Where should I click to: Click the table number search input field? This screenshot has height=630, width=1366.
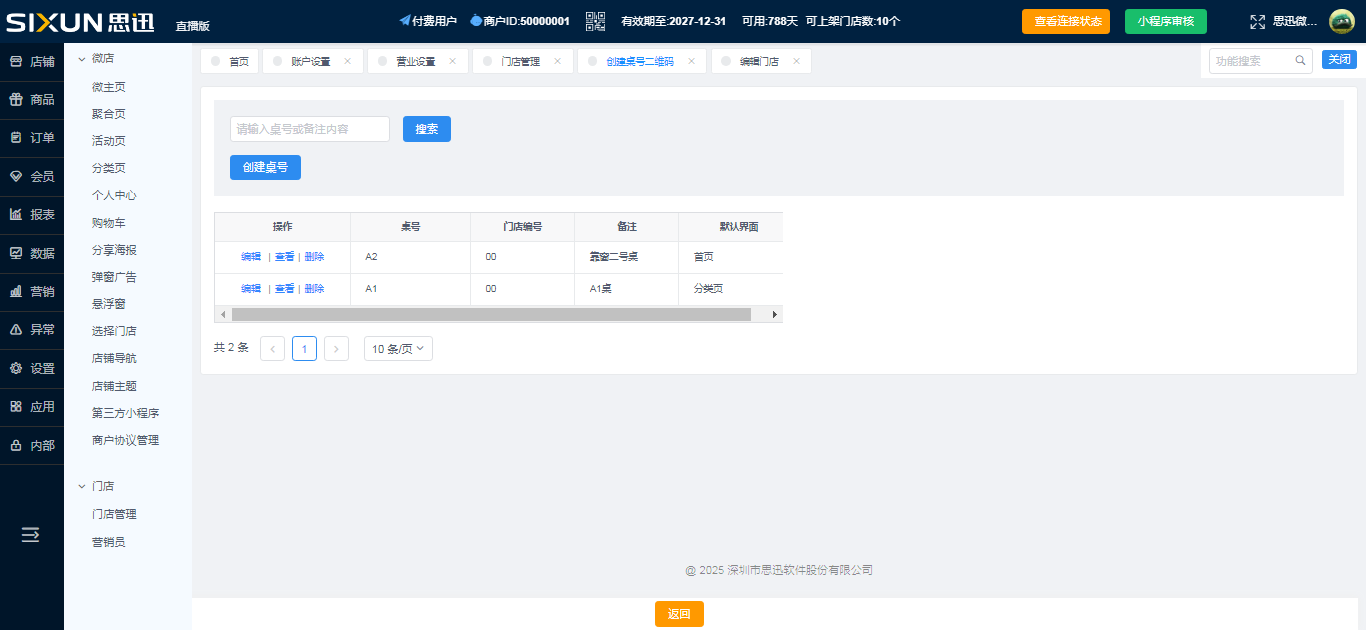(310, 129)
